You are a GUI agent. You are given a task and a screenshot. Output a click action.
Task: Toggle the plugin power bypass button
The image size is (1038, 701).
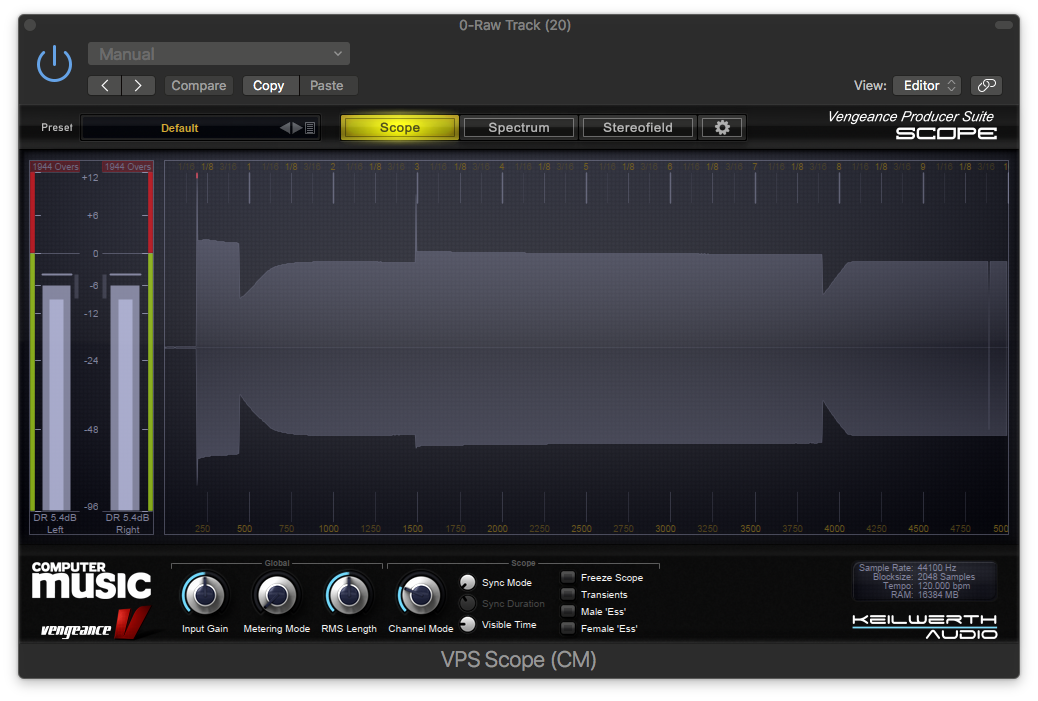54,64
